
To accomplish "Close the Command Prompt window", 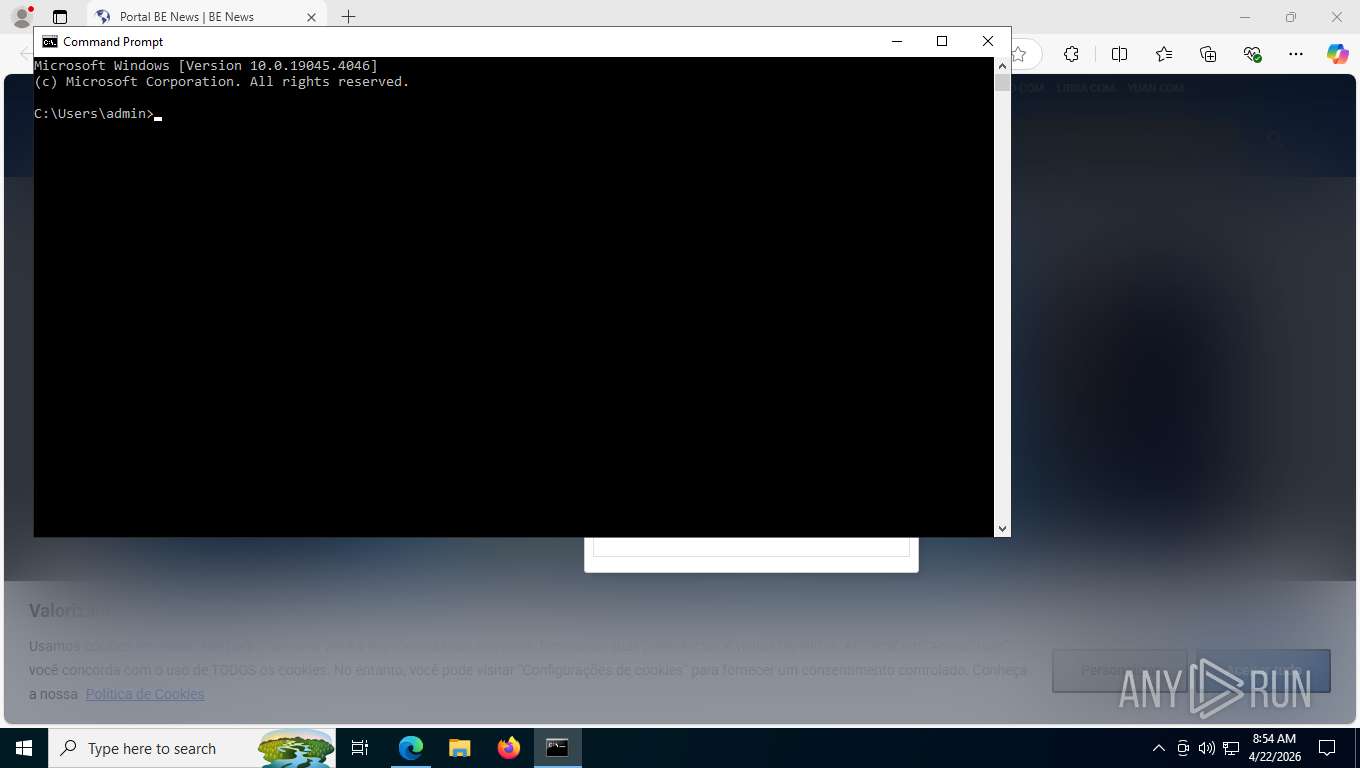I will pos(987,41).
